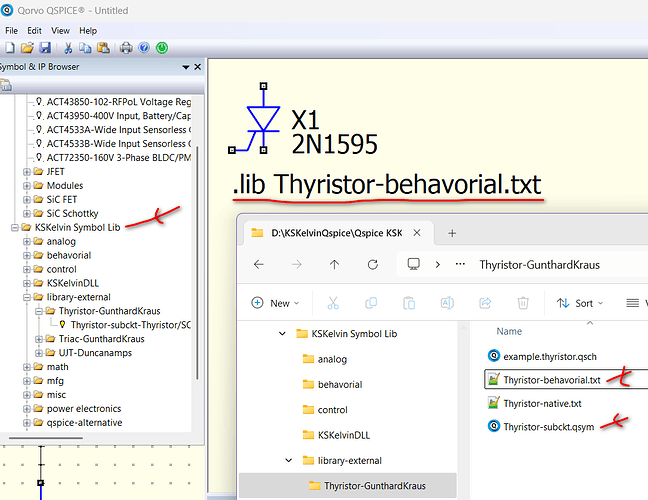Click the Rename icon in File Explorer toolbar
This screenshot has width=648, height=500.
(447, 303)
